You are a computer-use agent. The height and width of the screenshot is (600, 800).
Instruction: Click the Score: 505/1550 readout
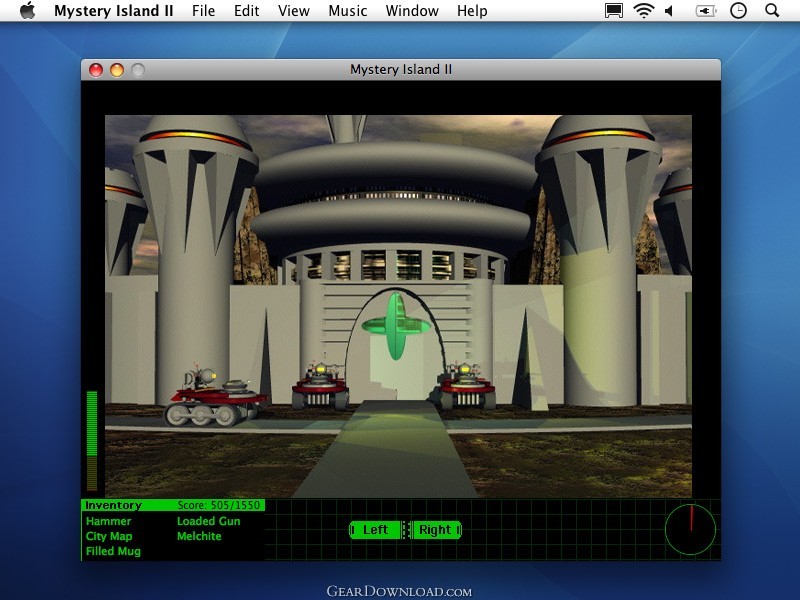click(219, 505)
